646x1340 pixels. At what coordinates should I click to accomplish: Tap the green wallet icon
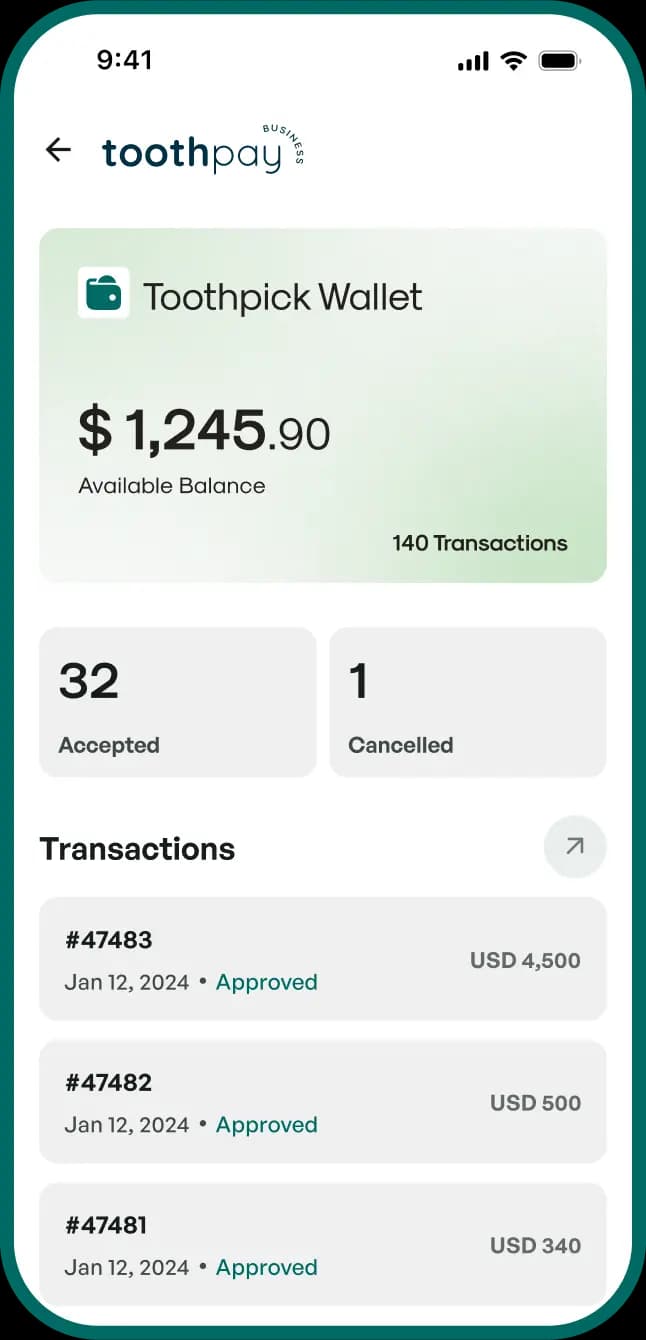pos(104,293)
